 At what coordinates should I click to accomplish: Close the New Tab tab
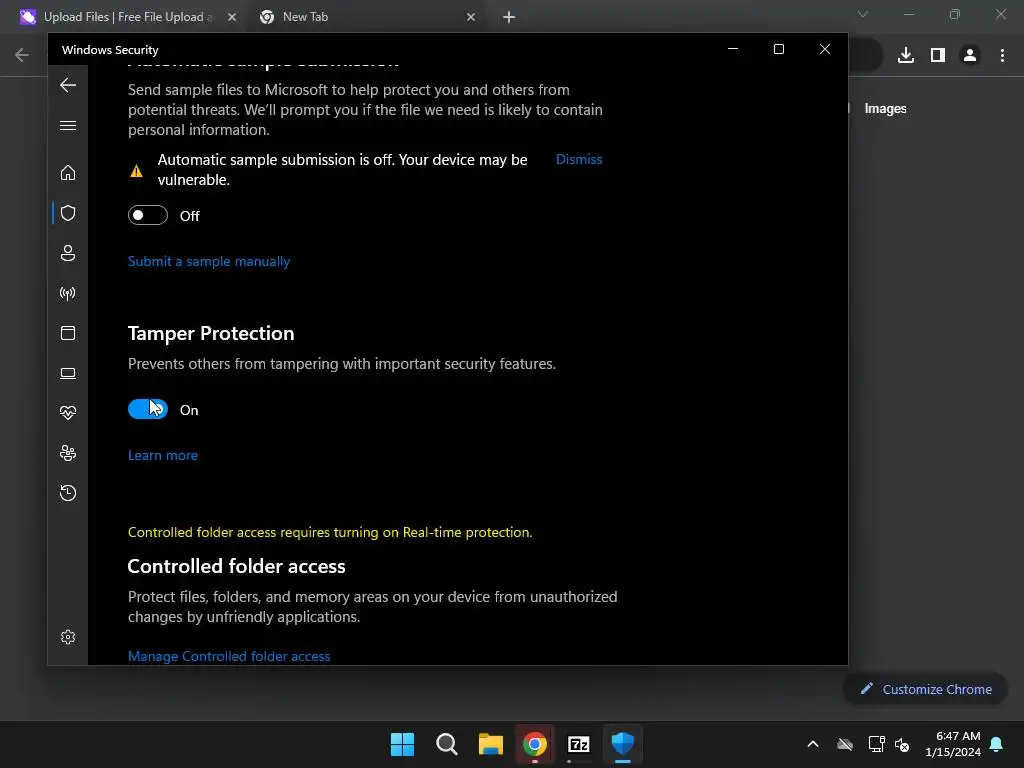click(471, 17)
